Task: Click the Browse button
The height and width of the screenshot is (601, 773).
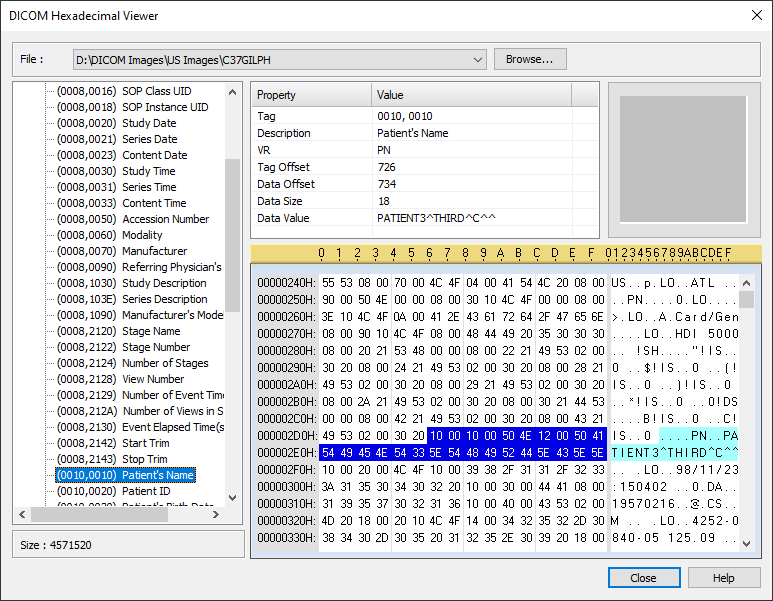Action: click(530, 59)
